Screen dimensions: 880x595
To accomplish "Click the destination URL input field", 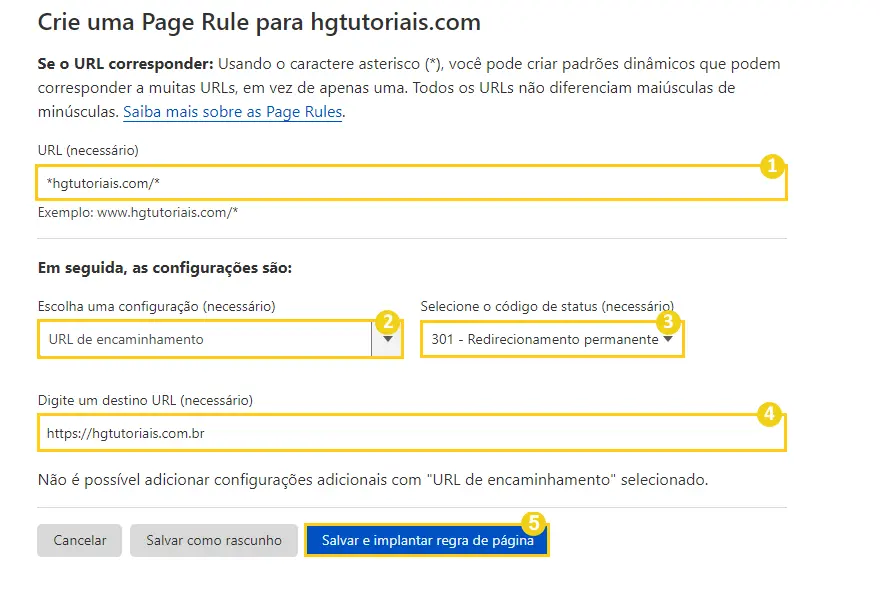I will 400,434.
